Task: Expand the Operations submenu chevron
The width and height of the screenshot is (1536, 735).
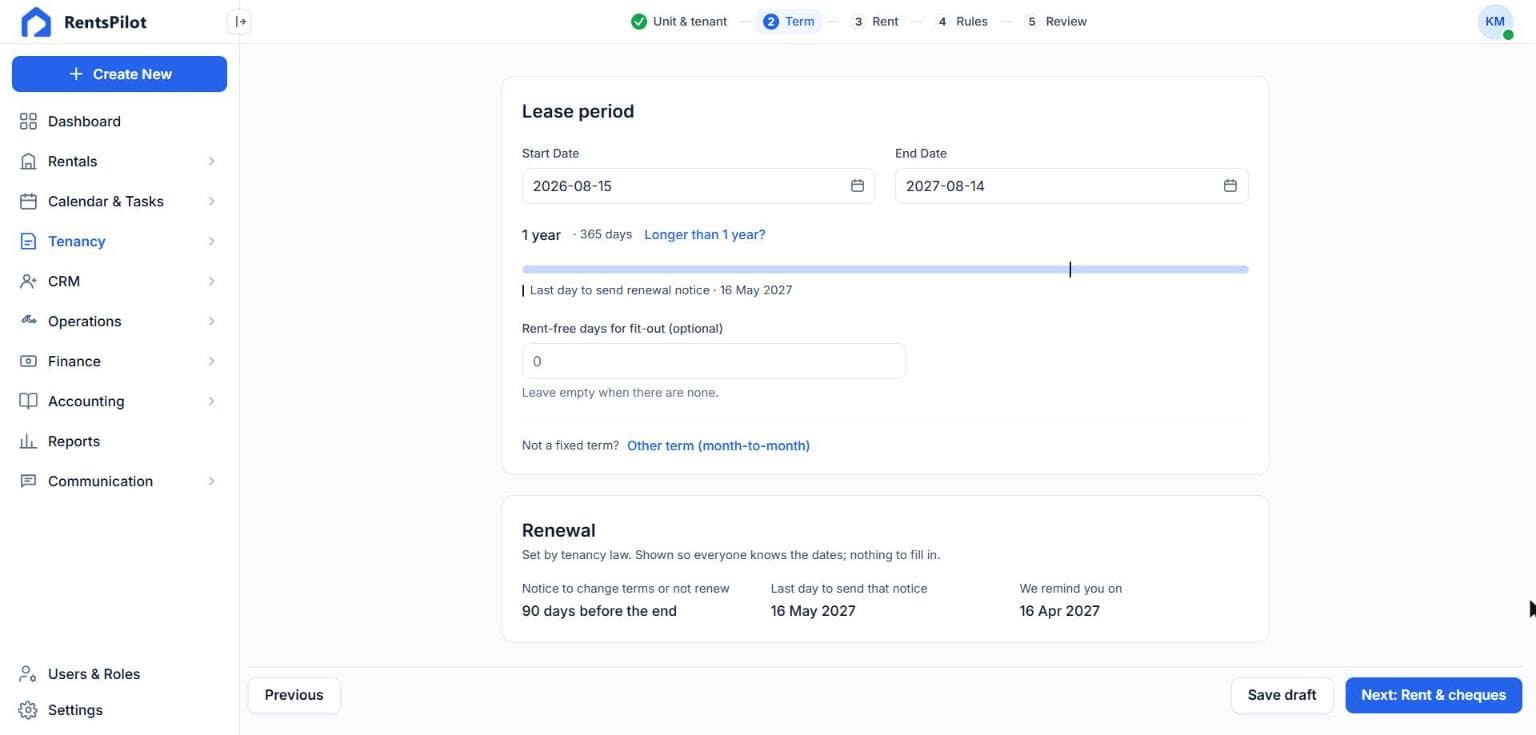Action: point(211,321)
